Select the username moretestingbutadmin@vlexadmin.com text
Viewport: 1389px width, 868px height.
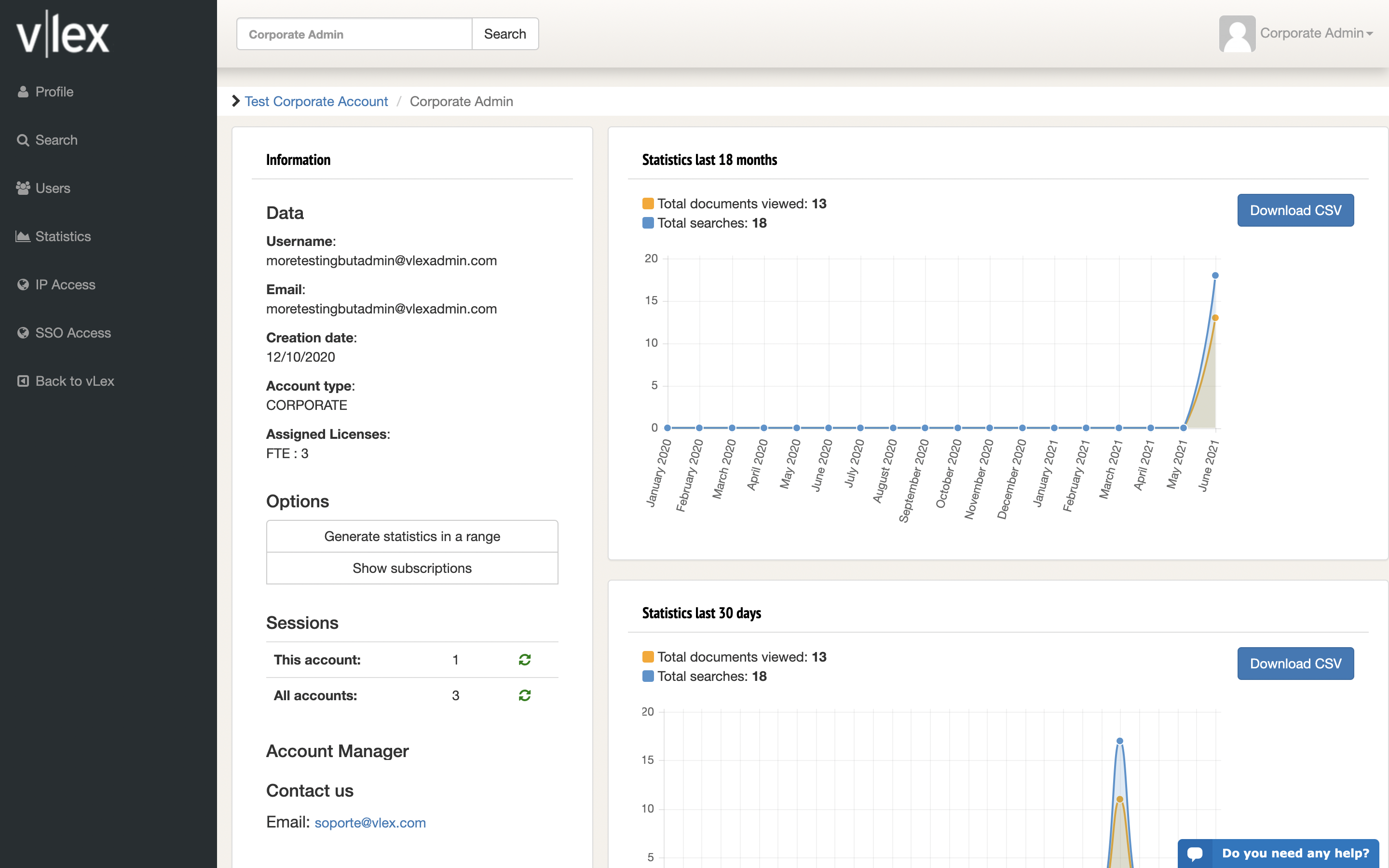click(x=381, y=260)
